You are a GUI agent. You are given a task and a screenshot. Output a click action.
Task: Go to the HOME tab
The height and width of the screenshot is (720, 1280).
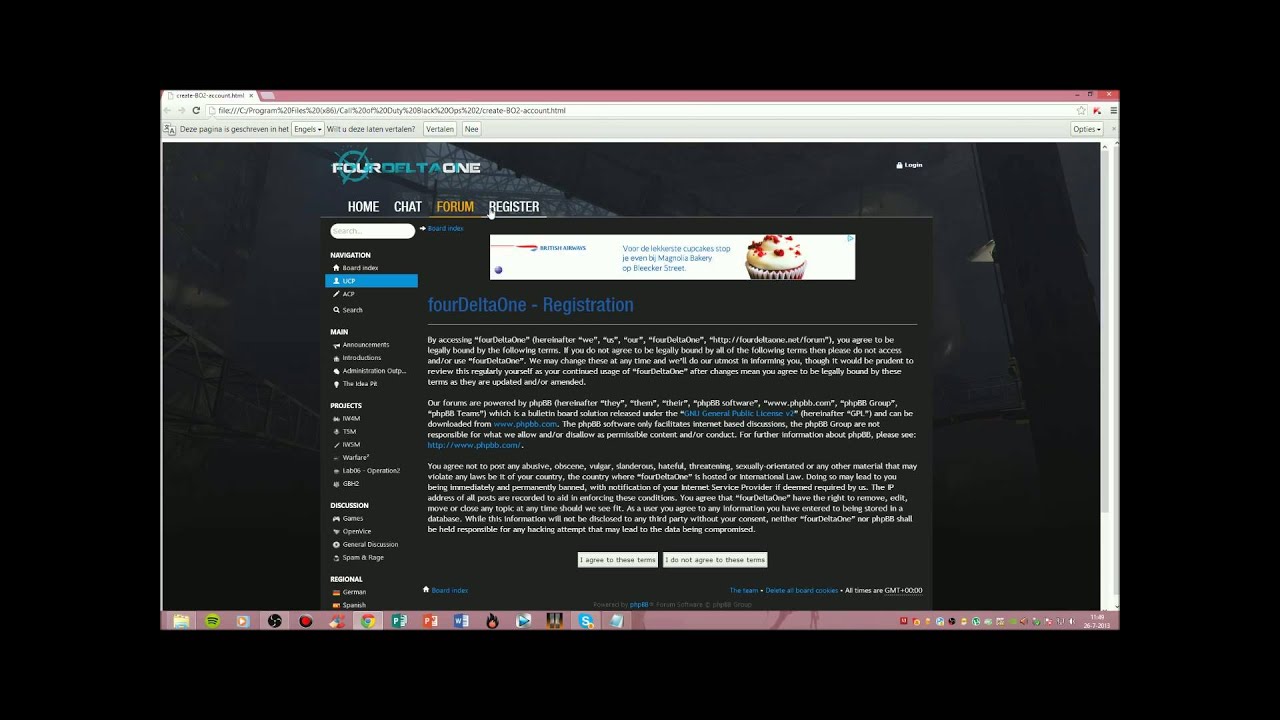(363, 207)
